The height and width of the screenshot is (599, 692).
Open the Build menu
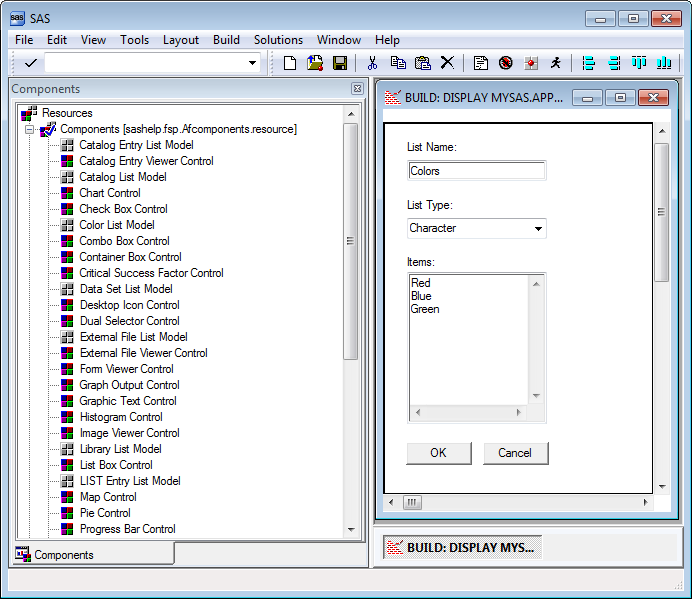[226, 40]
